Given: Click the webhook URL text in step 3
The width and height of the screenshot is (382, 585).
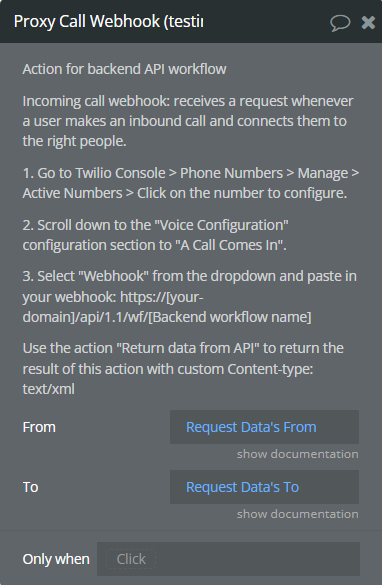Looking at the screenshot, I should 167,307.
